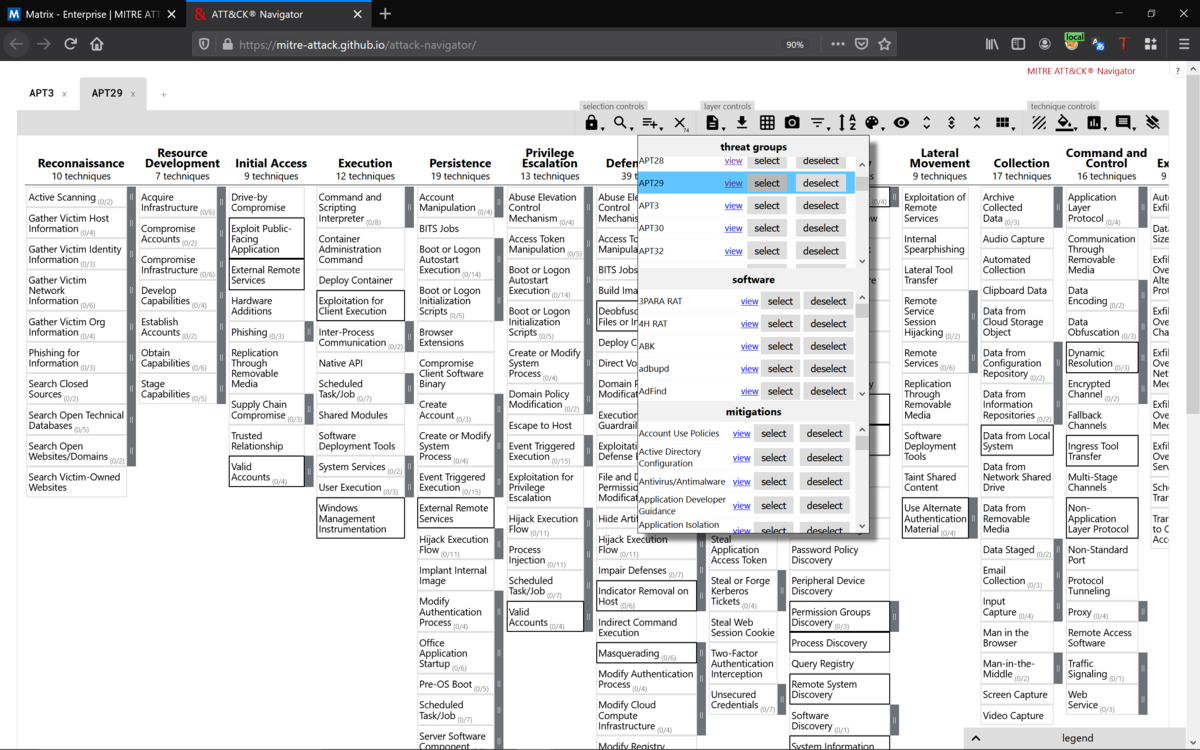Export layer to Excel grid icon

pos(767,123)
